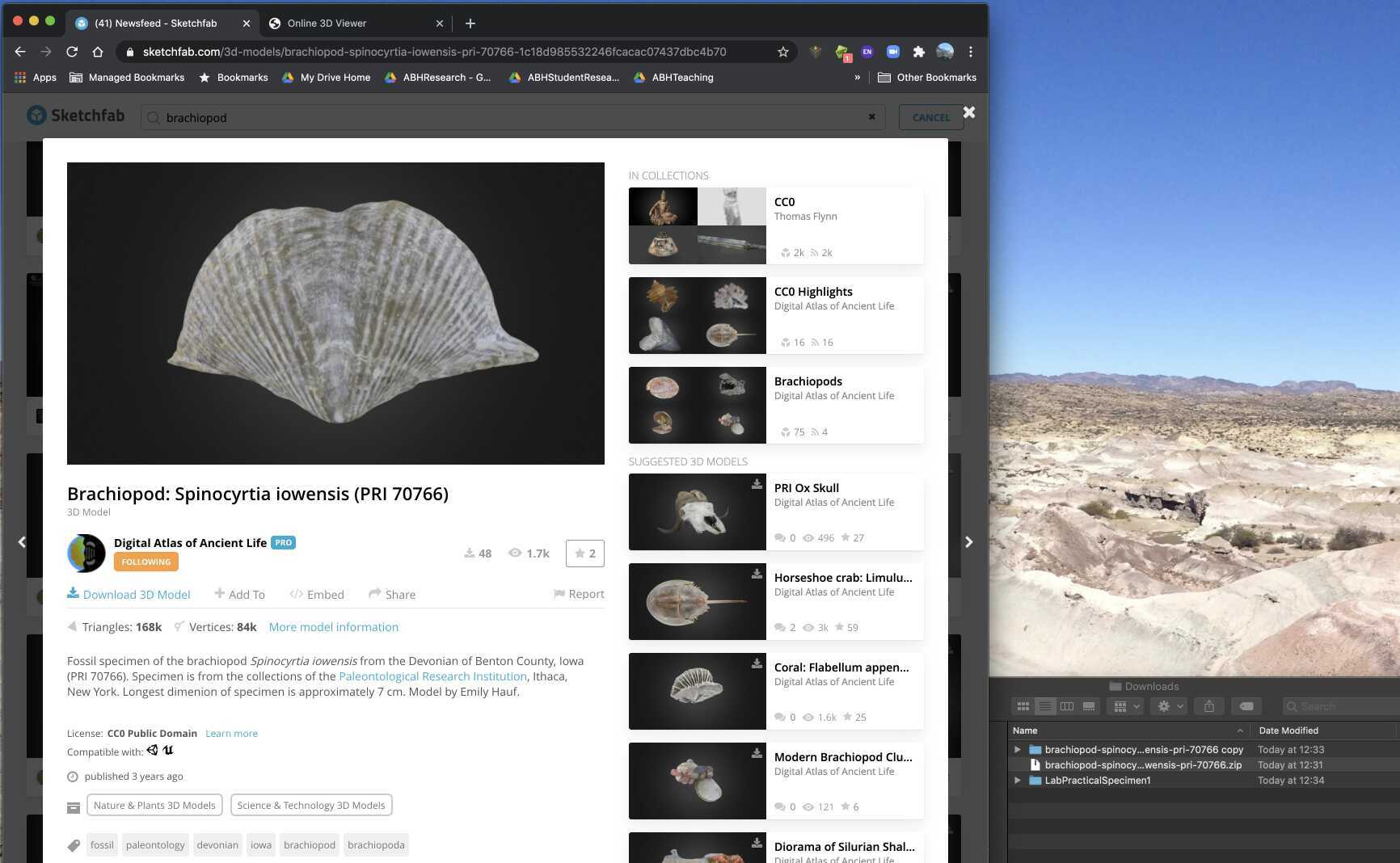Screen dimensions: 1400x863
Task: Like the model with the star button
Action: [584, 554]
